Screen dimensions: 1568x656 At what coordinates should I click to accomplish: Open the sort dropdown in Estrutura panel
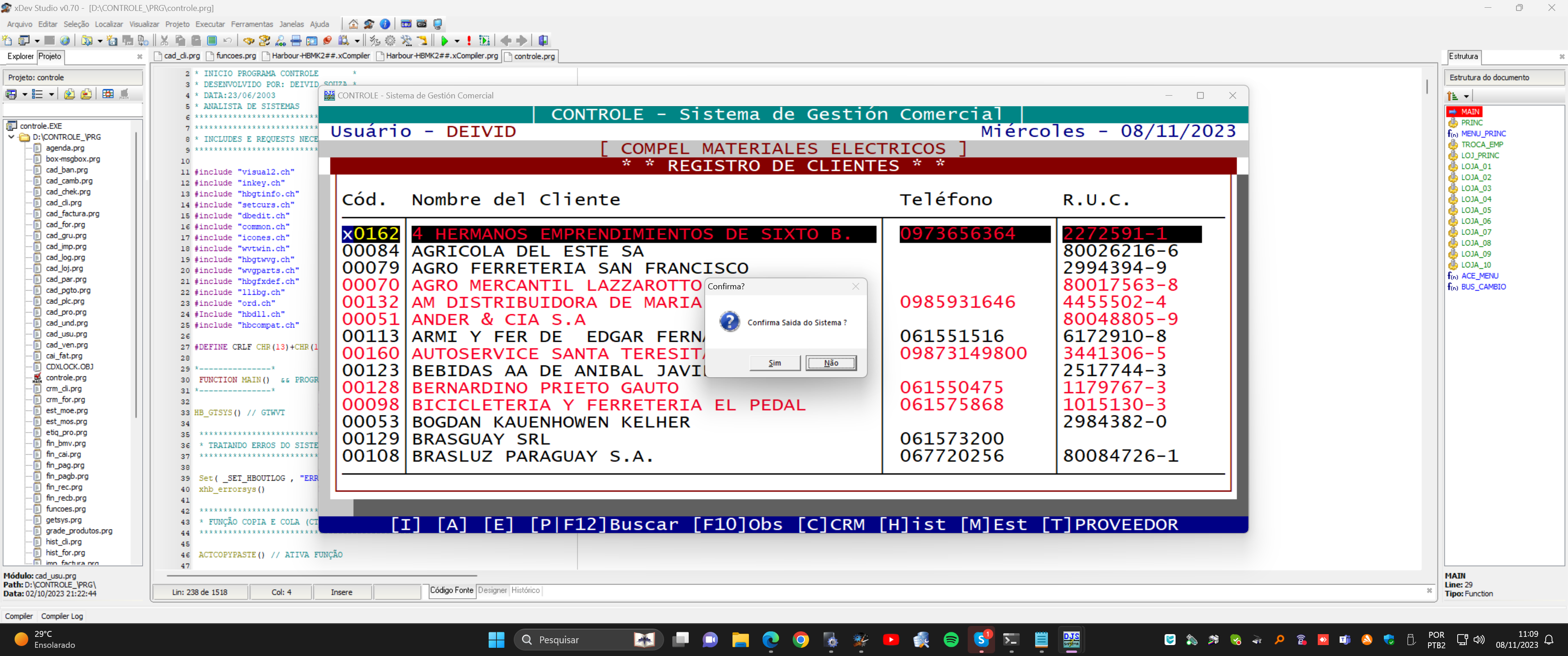1466,96
